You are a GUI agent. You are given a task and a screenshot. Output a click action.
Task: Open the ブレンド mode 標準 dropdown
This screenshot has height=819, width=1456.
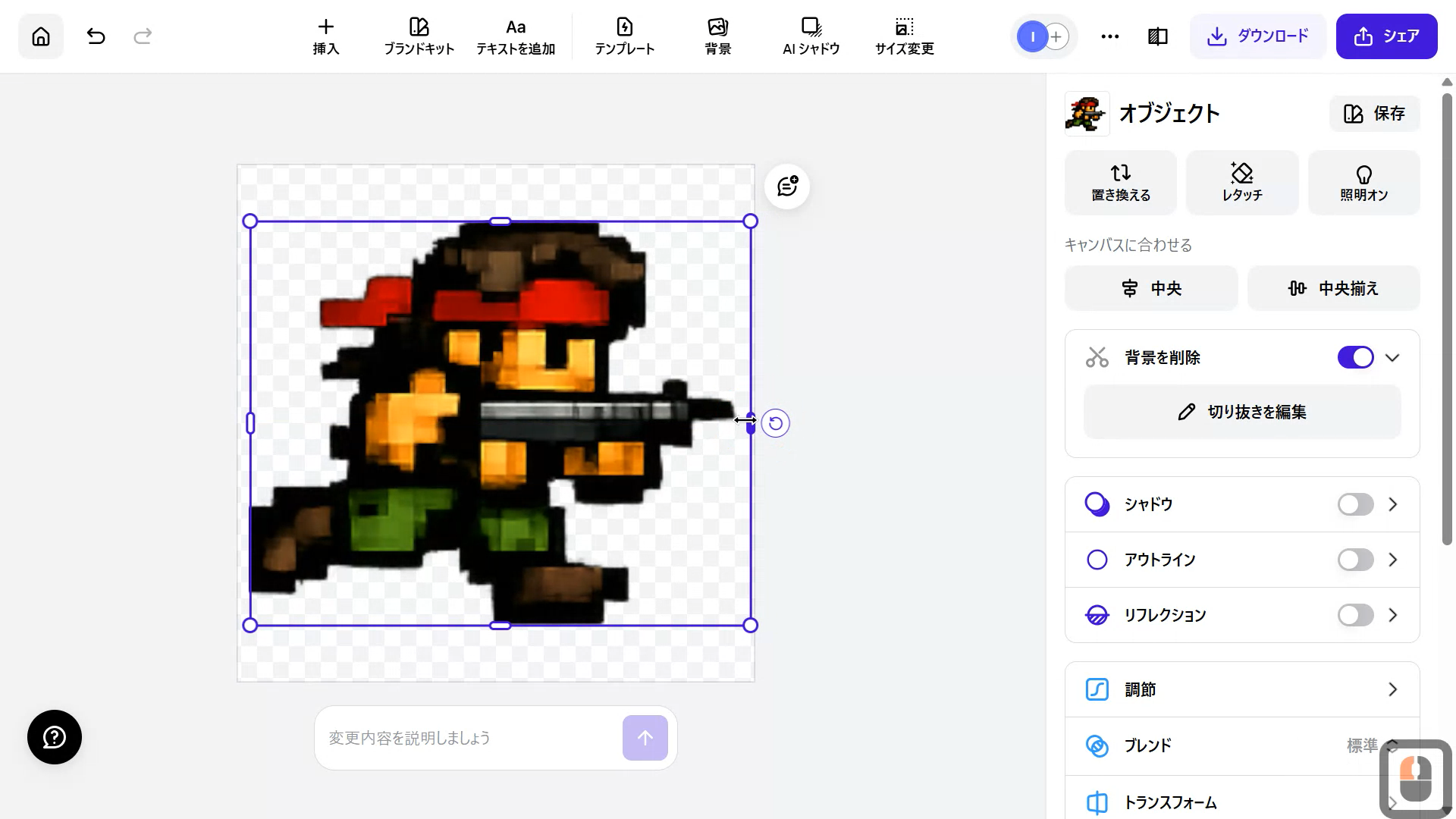click(x=1372, y=745)
